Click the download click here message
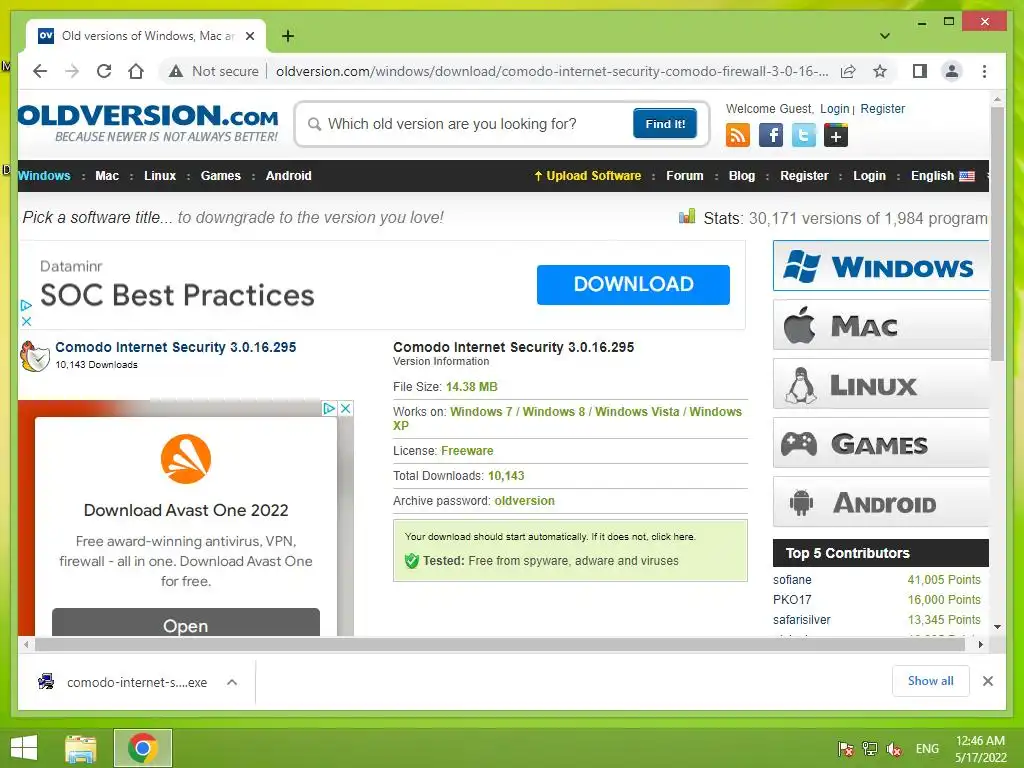 click(550, 536)
